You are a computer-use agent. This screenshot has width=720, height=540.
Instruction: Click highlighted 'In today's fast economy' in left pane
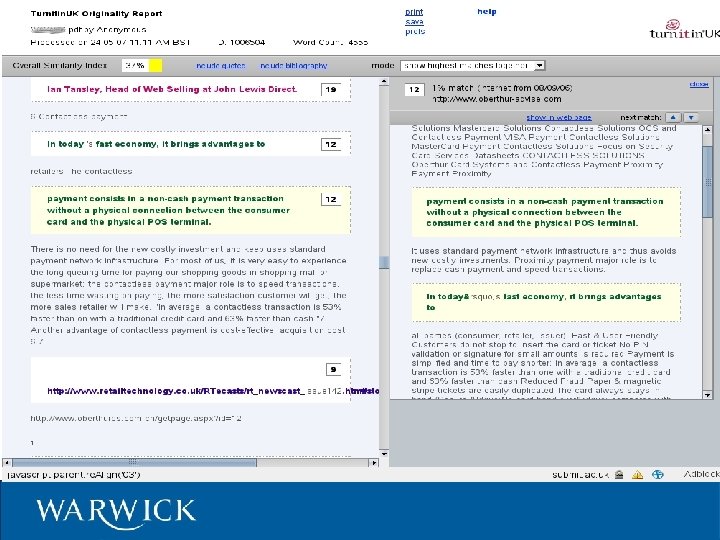point(156,144)
